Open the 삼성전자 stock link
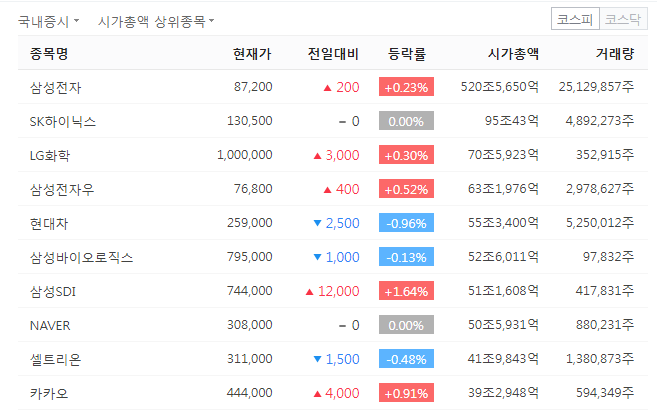This screenshot has width=657, height=415. [55, 88]
